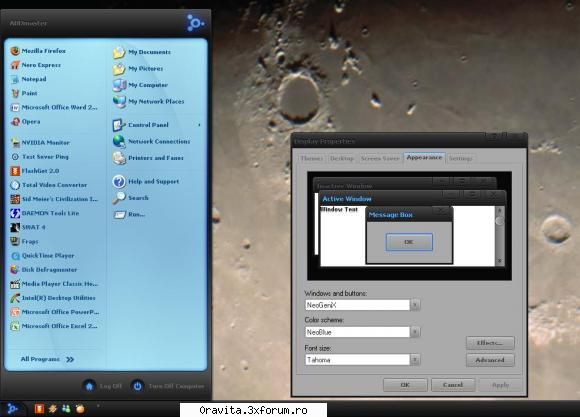
Task: Open My Network Places
Action: [148, 101]
